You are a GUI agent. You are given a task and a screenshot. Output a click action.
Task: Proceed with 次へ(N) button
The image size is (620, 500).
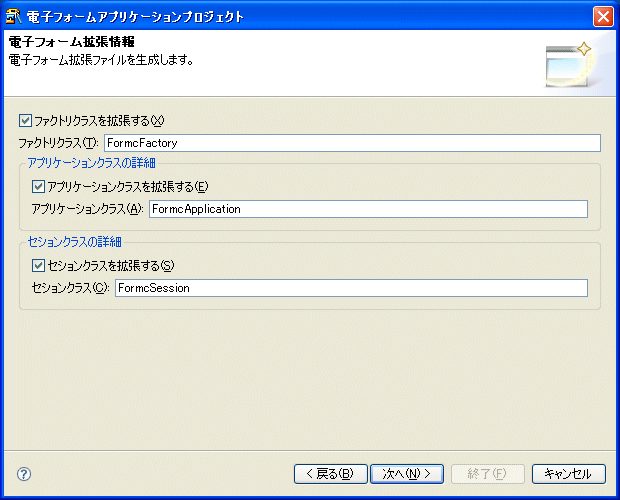[407, 474]
